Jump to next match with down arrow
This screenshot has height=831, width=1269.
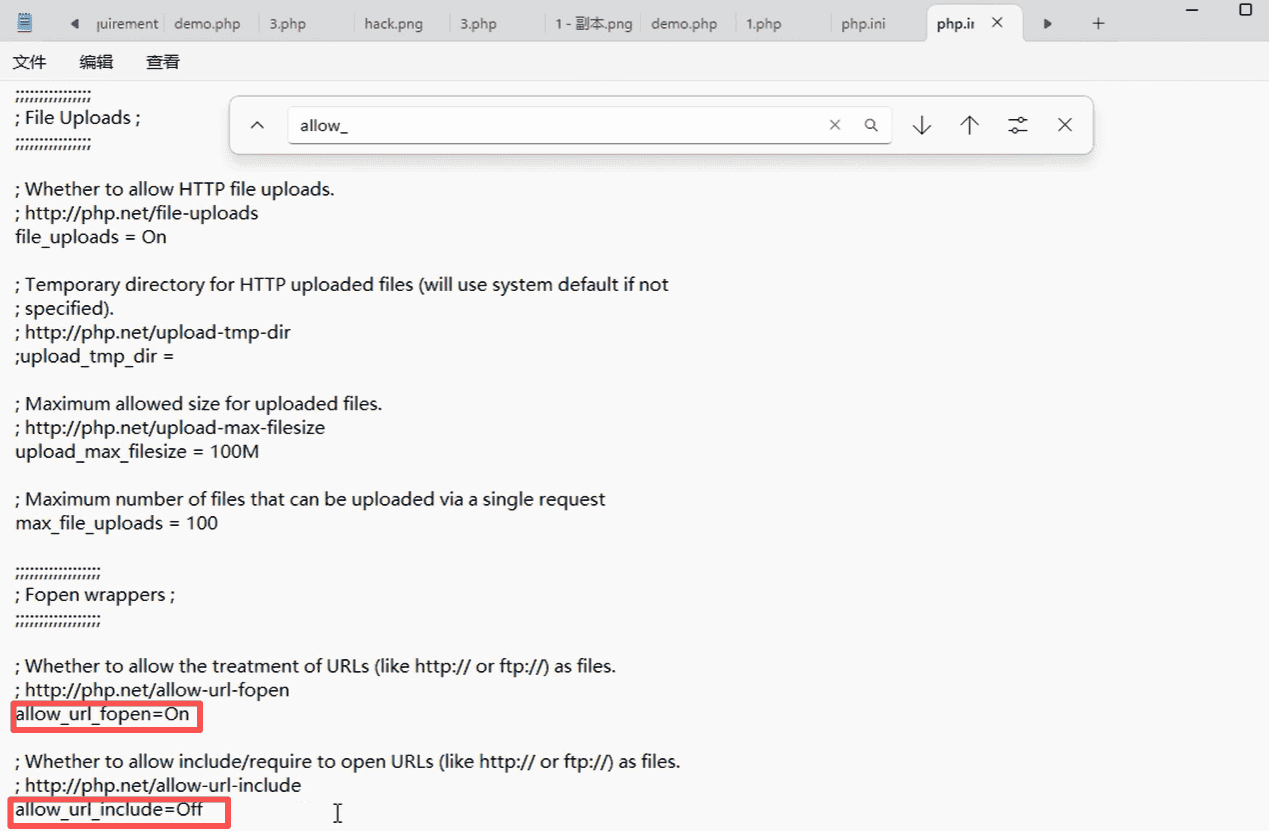[921, 125]
